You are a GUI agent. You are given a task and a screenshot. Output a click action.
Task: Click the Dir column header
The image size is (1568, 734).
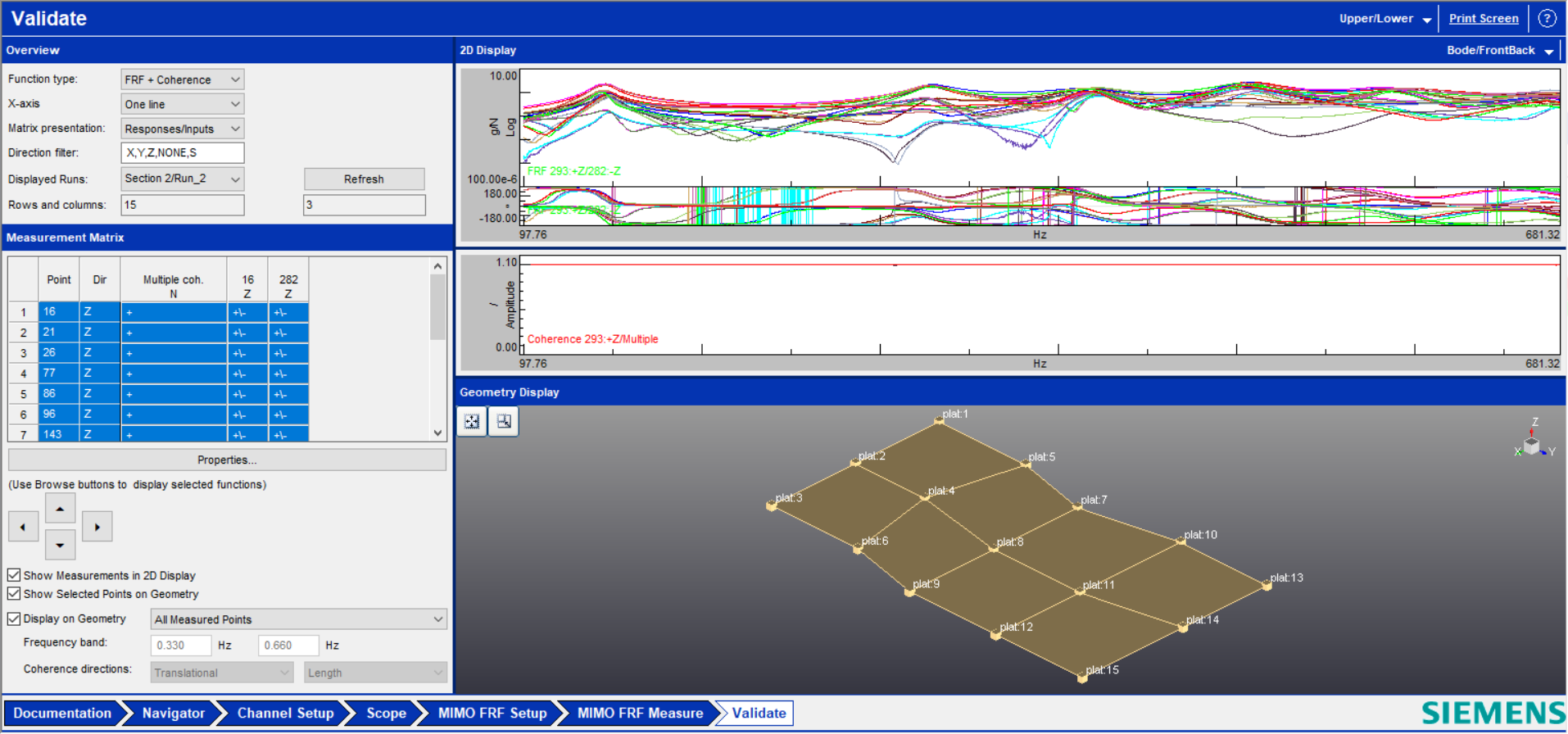click(x=100, y=279)
